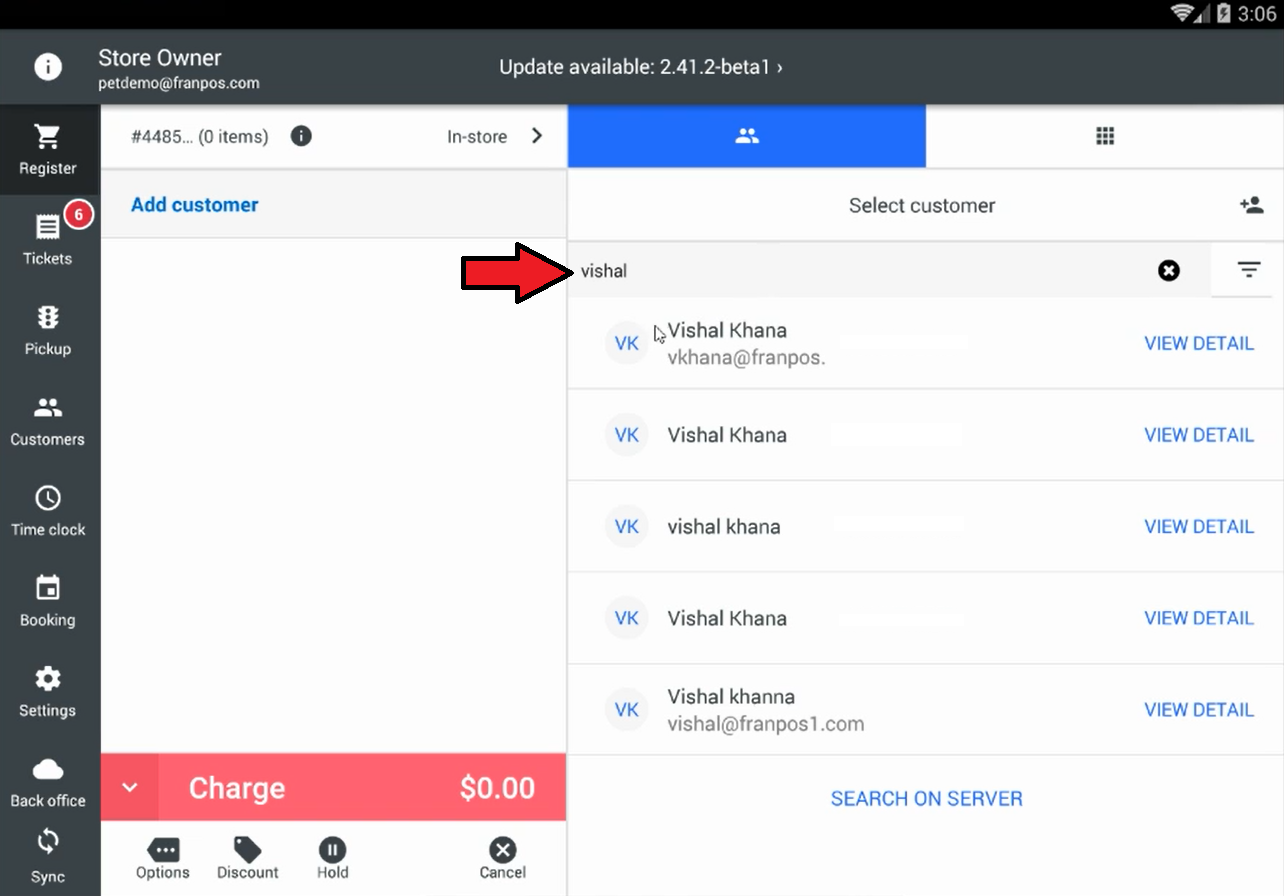Click the add new customer icon
The image size is (1284, 896).
point(1251,205)
